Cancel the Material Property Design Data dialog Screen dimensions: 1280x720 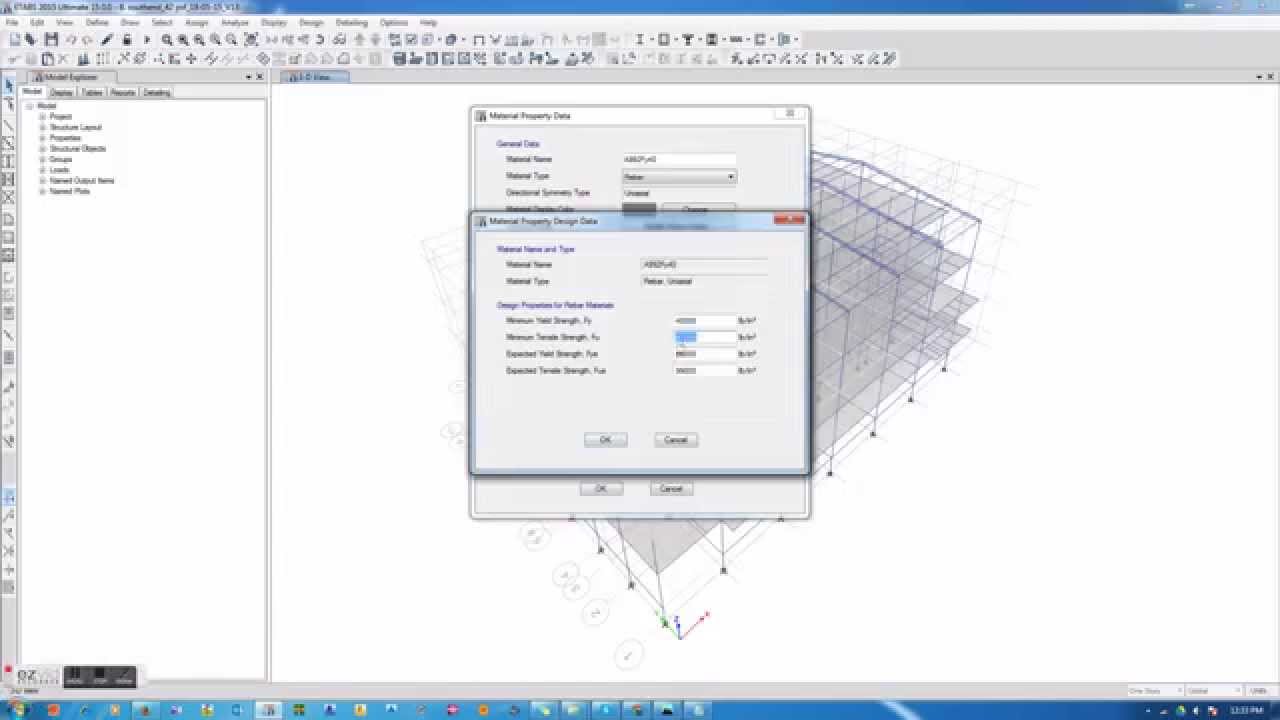pos(675,440)
